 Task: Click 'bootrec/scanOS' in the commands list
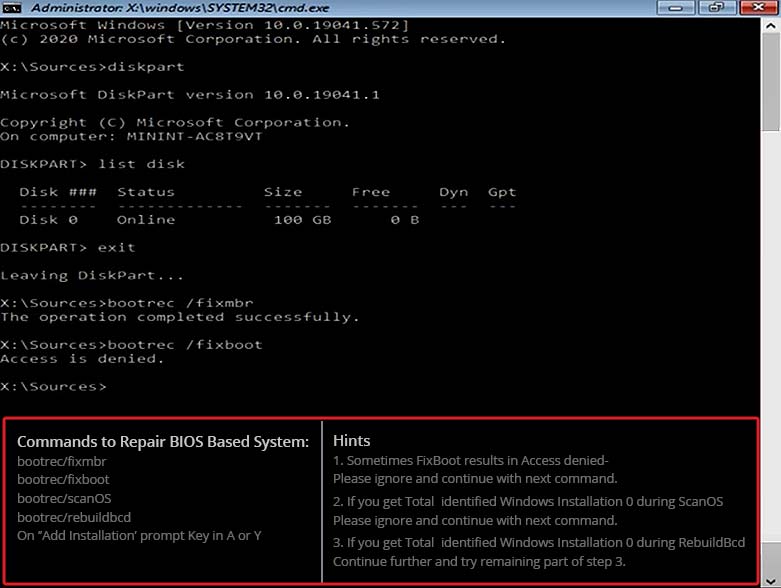coord(64,498)
